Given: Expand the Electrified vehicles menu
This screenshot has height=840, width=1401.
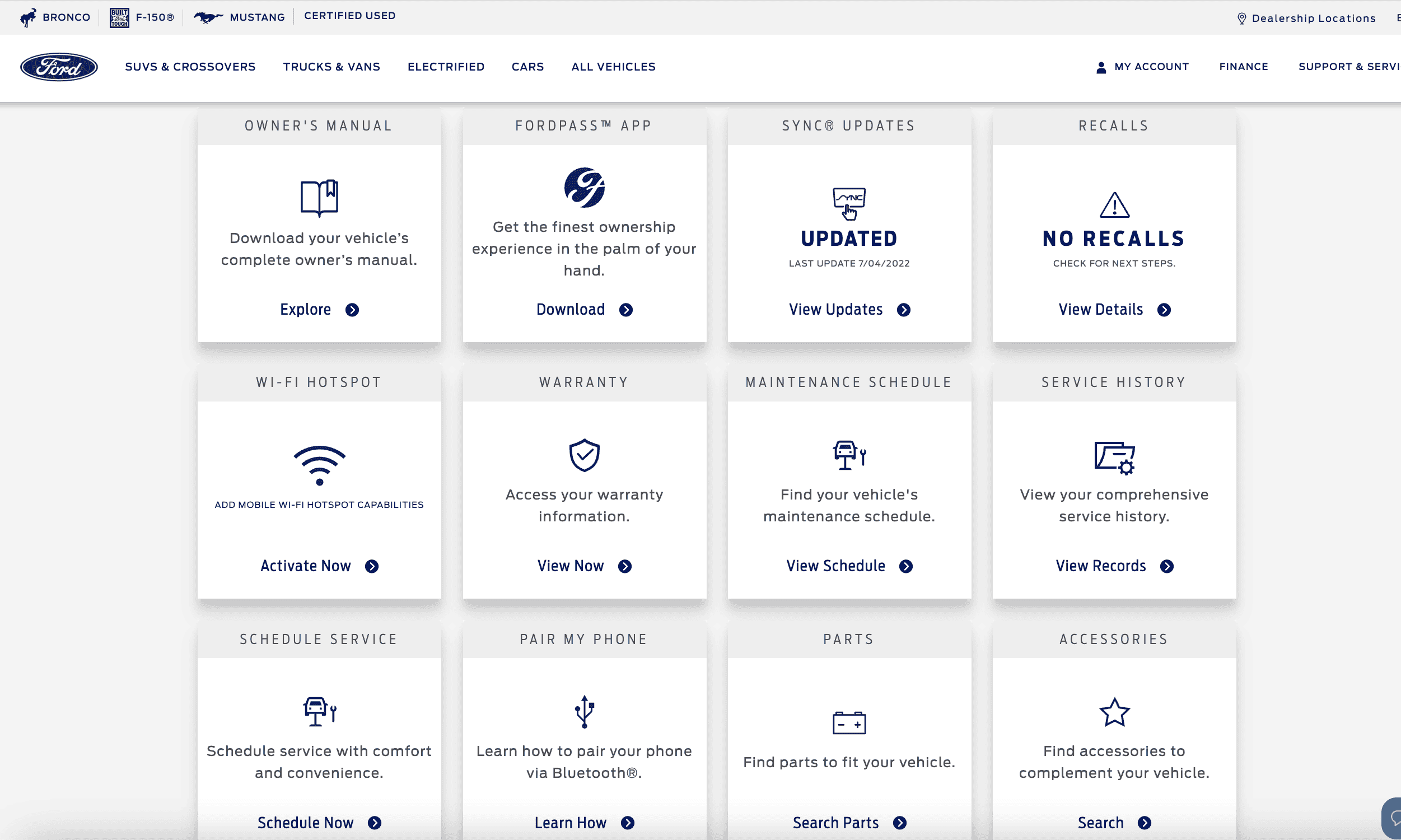Looking at the screenshot, I should tap(446, 67).
